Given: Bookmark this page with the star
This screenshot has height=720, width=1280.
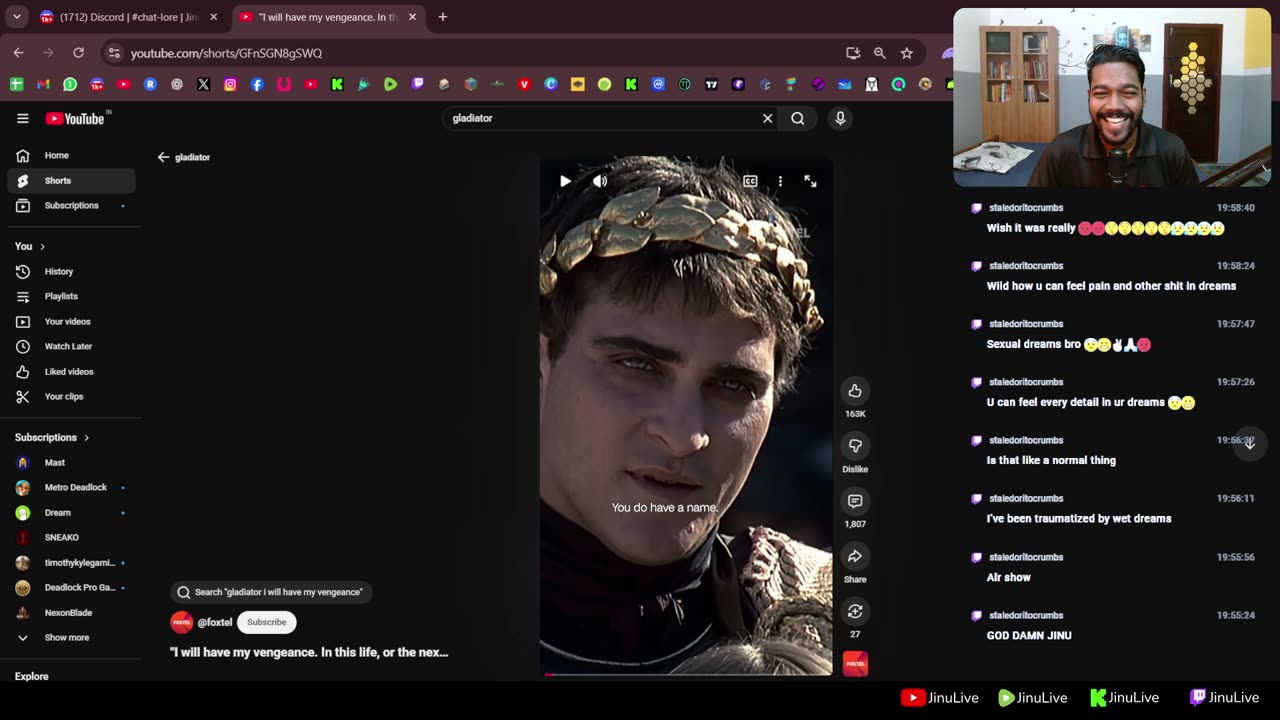Looking at the screenshot, I should point(907,53).
